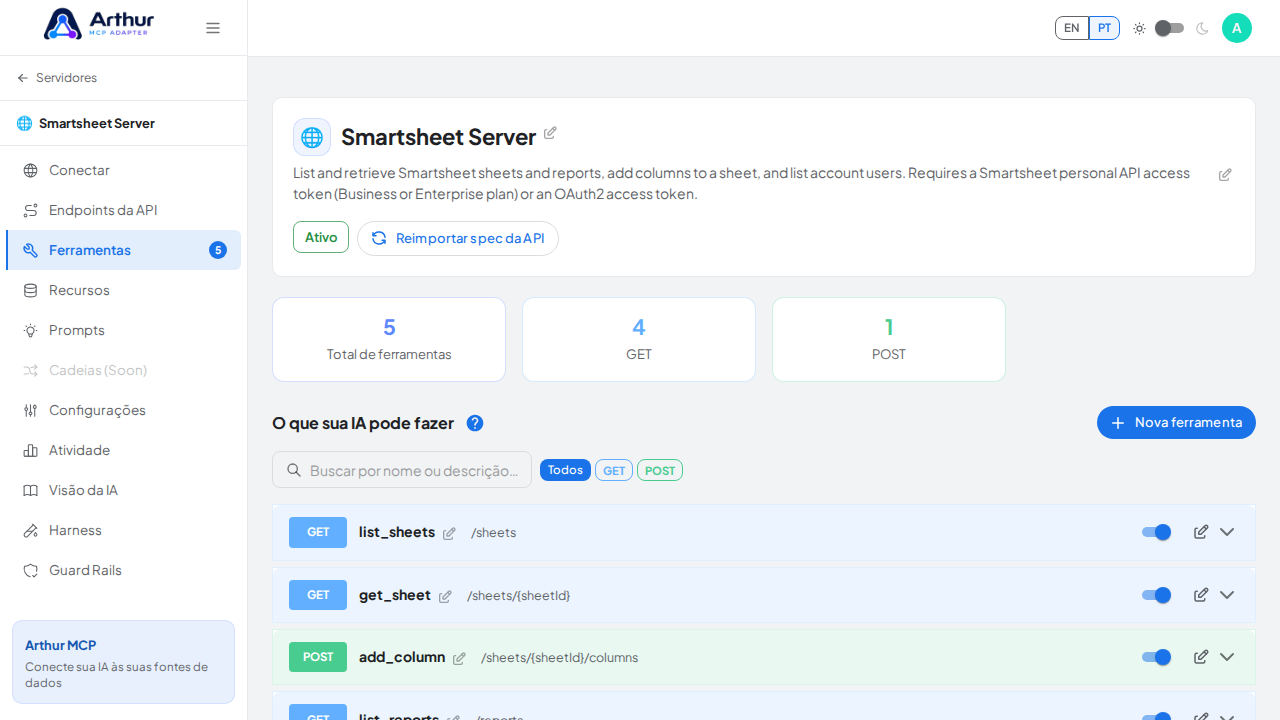
Task: Open editor for list_sheets row
Action: 1201,532
